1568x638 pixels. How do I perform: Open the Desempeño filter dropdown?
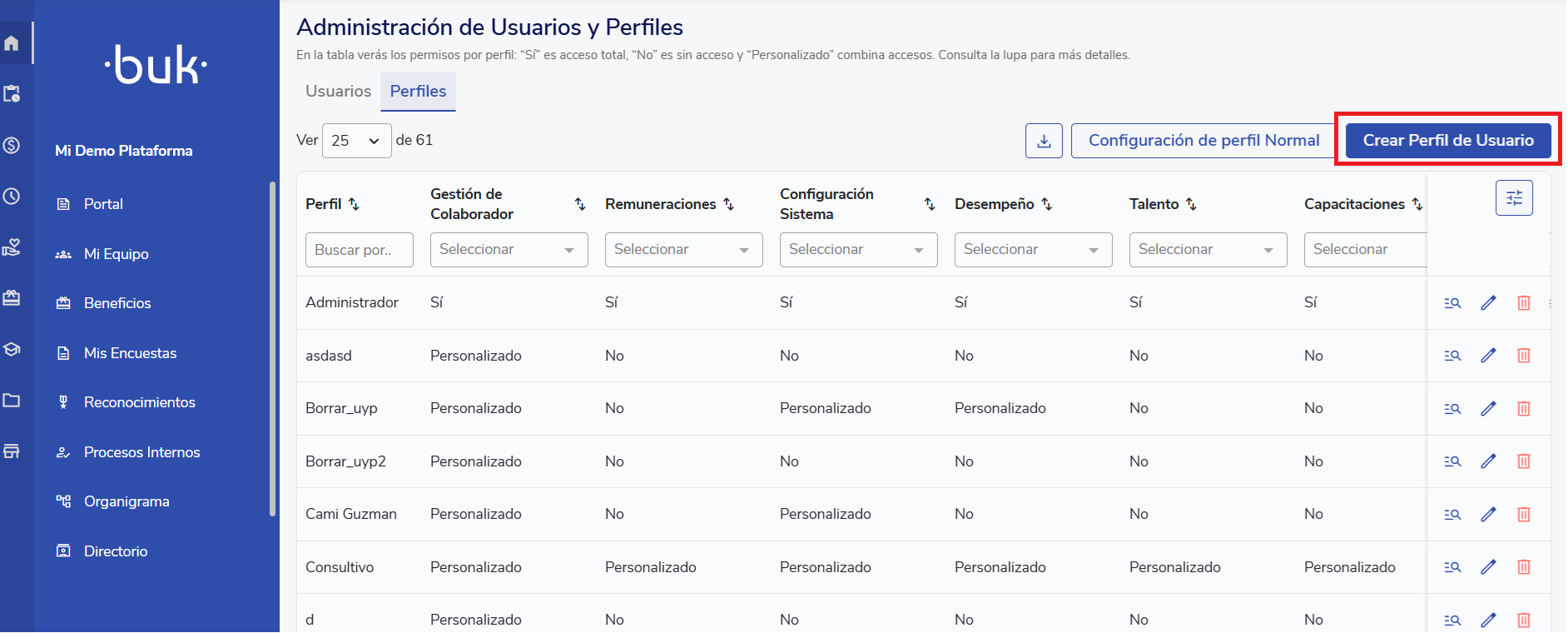[x=1033, y=250]
